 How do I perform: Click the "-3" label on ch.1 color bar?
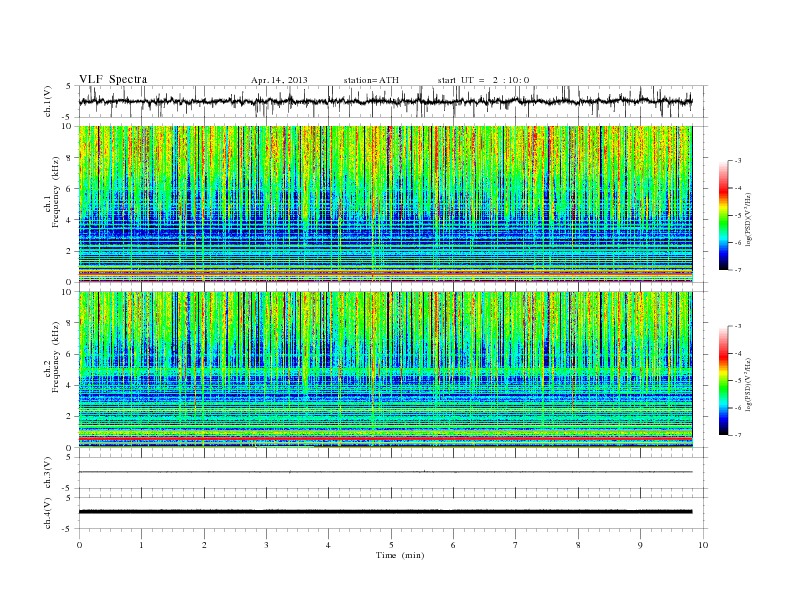click(737, 161)
